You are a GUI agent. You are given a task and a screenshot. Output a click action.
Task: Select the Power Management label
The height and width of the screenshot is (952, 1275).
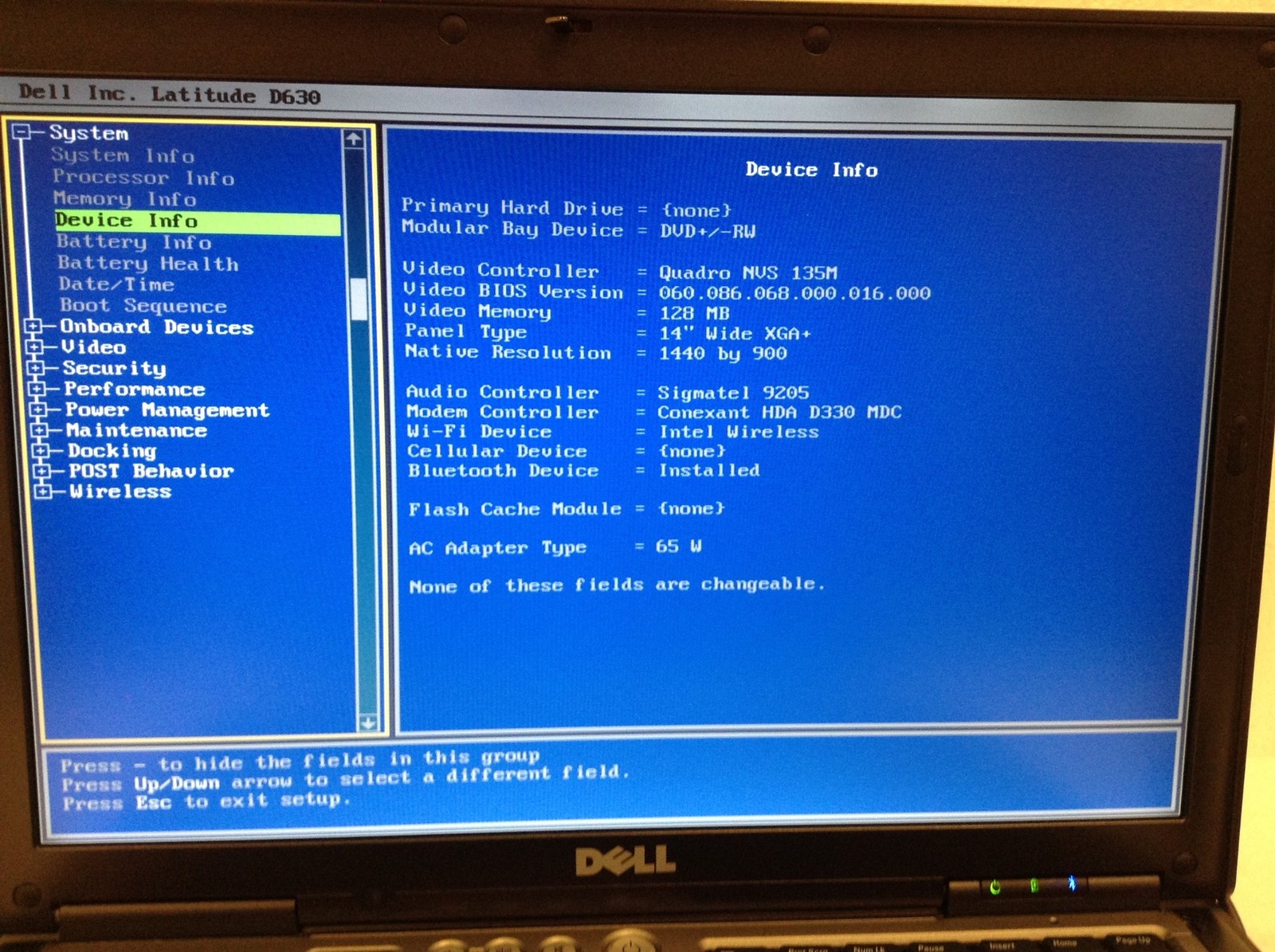(167, 410)
